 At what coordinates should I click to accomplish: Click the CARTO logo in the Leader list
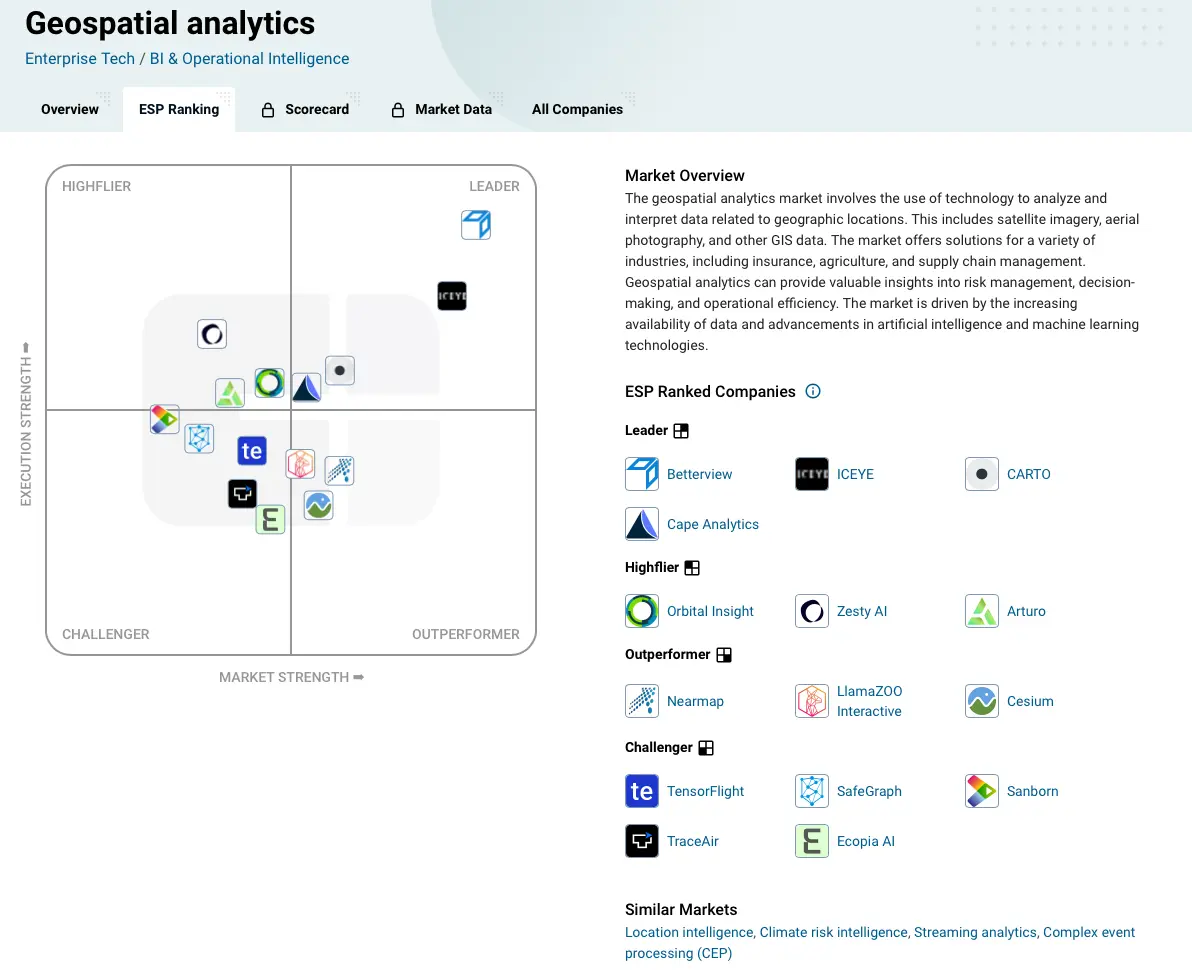coord(982,474)
